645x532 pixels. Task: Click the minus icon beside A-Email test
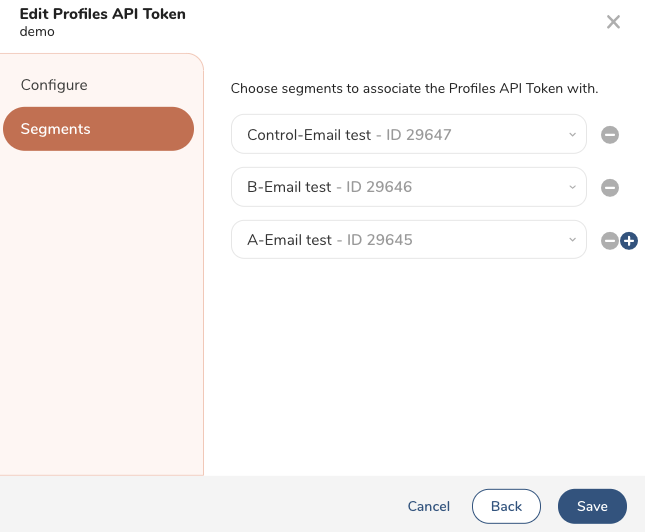pos(609,241)
